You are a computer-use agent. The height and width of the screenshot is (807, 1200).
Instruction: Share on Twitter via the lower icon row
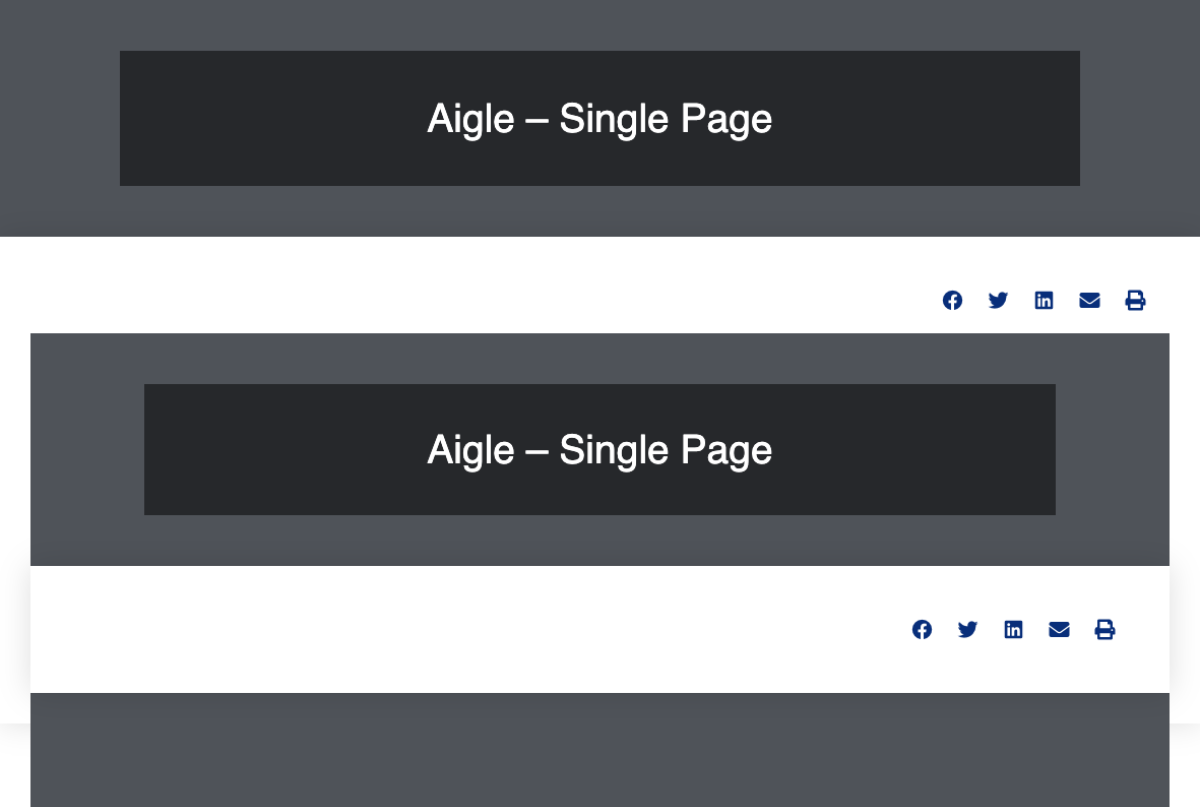pos(968,629)
